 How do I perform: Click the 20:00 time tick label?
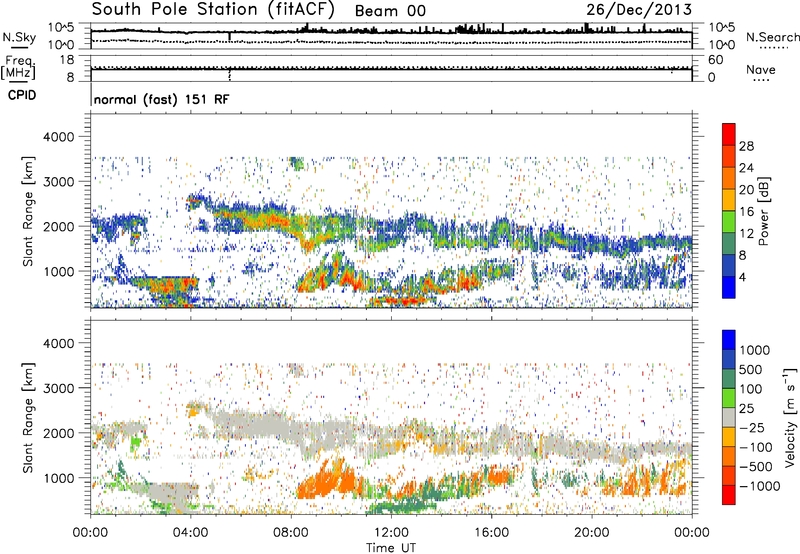pyautogui.click(x=591, y=533)
